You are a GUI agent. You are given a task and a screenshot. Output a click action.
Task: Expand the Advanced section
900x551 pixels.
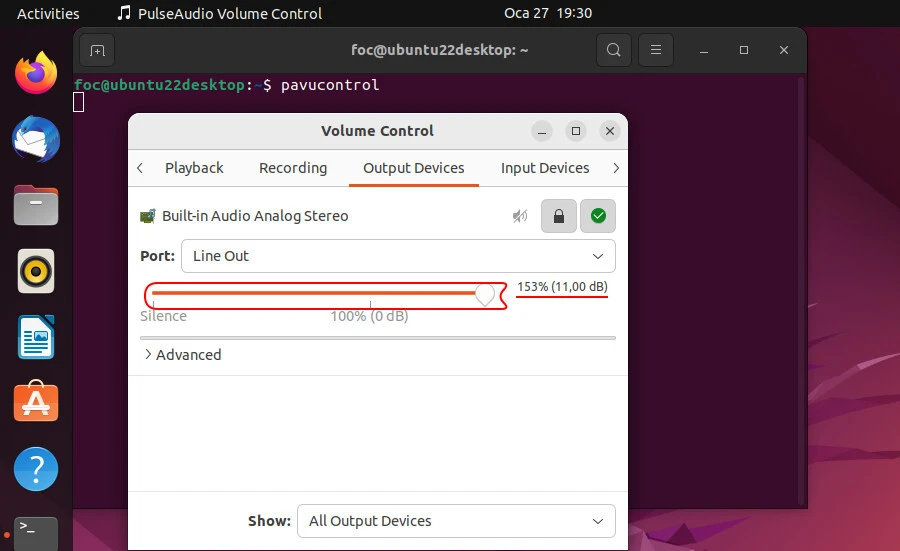[x=181, y=355]
